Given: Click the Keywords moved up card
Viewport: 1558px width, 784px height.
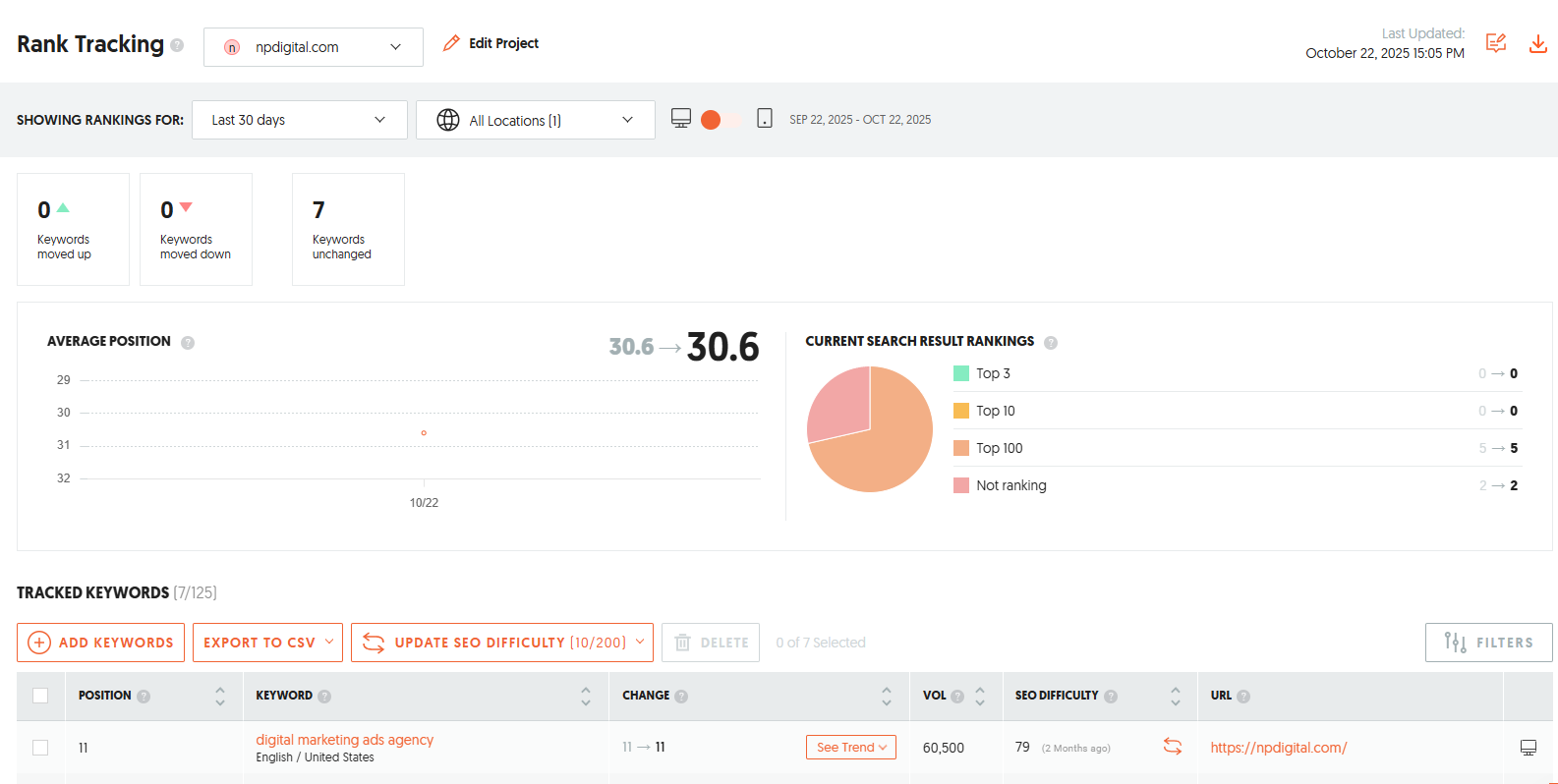Looking at the screenshot, I should tap(73, 230).
